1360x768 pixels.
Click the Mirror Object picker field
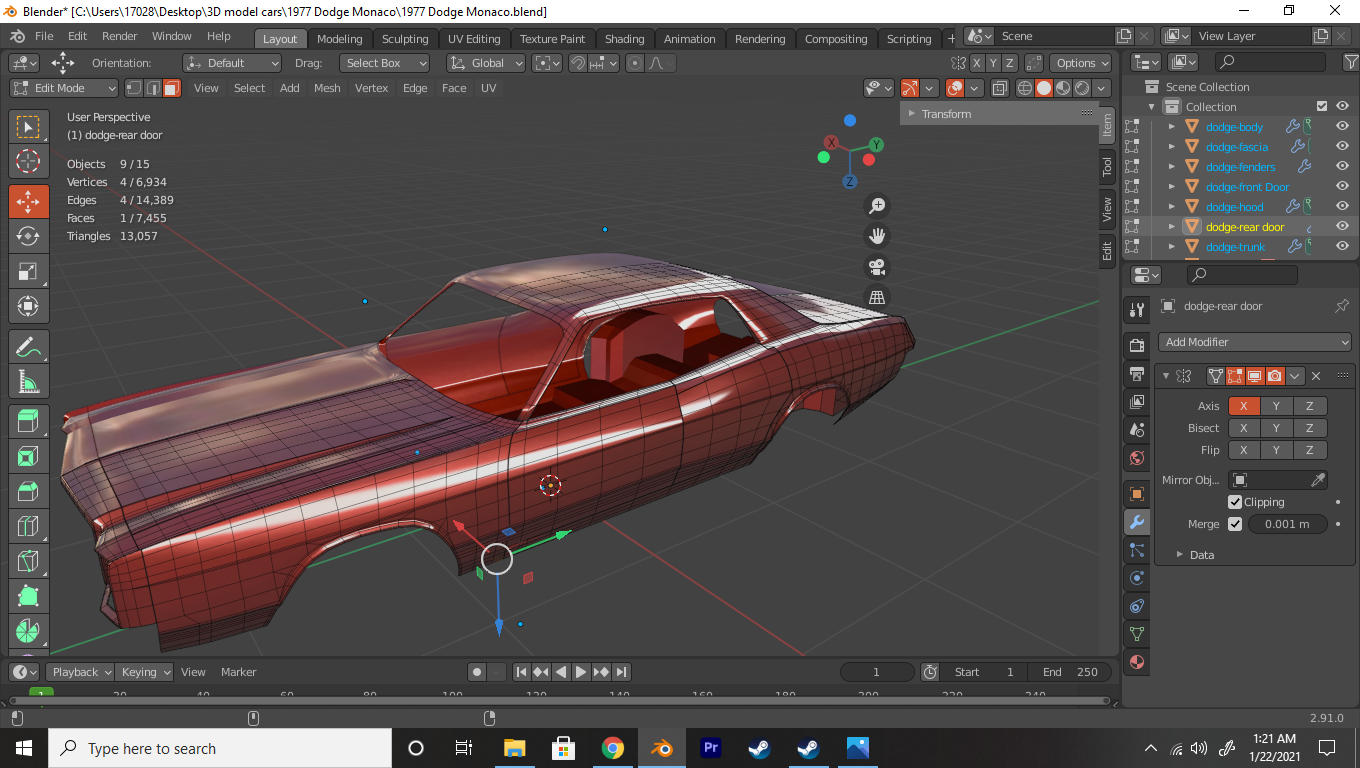click(x=1278, y=480)
